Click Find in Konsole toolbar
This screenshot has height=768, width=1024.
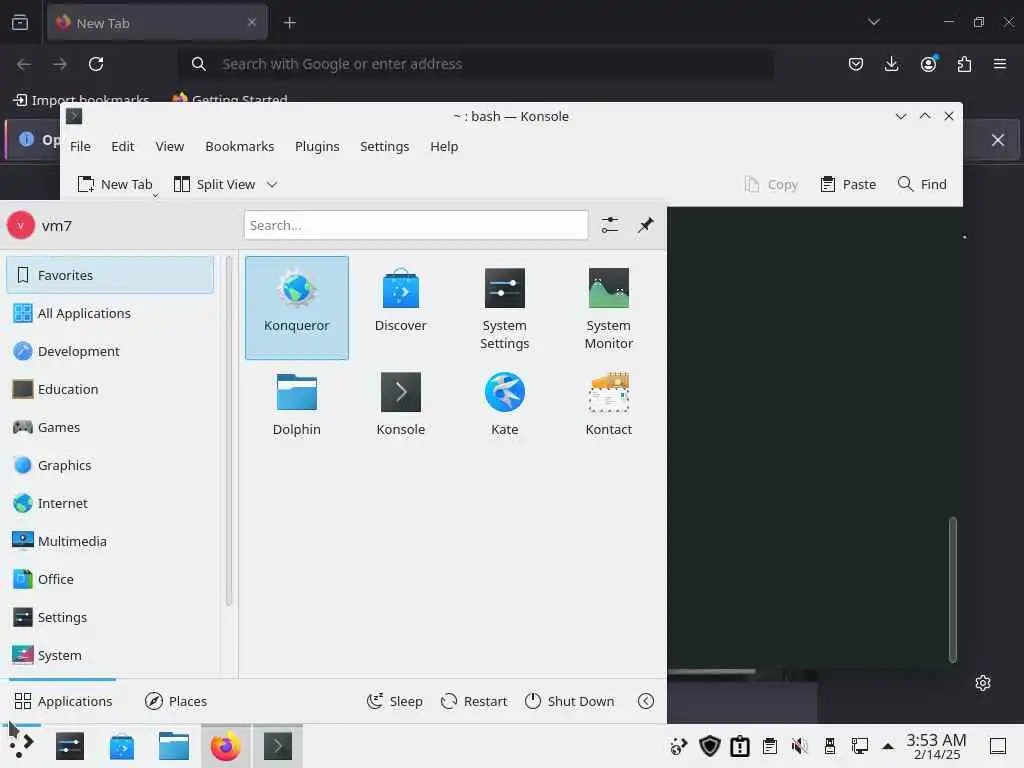[x=922, y=185]
